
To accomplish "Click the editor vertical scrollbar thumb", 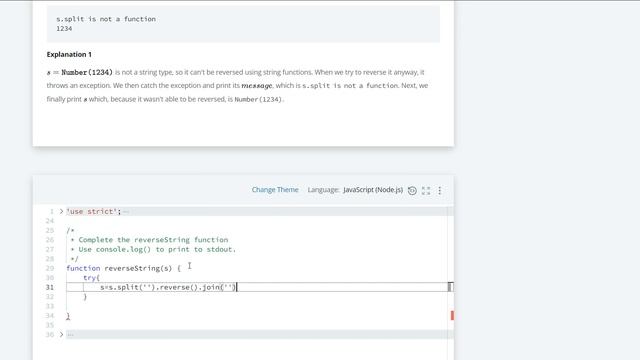I will (450, 287).
